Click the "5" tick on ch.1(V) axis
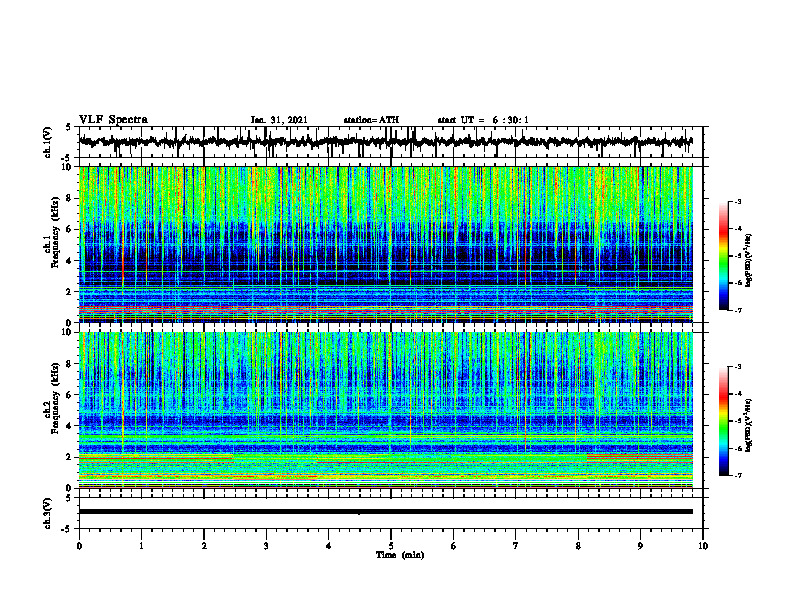This screenshot has width=792, height=612. [68, 127]
